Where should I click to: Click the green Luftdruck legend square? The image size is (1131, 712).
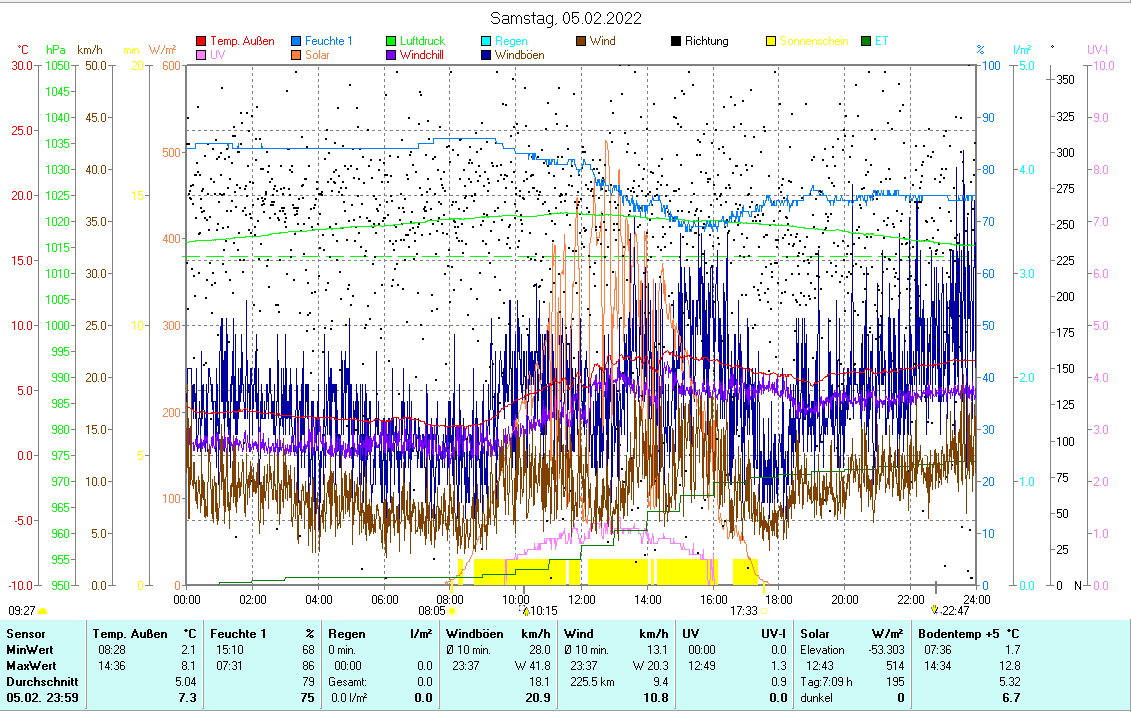[x=391, y=42]
